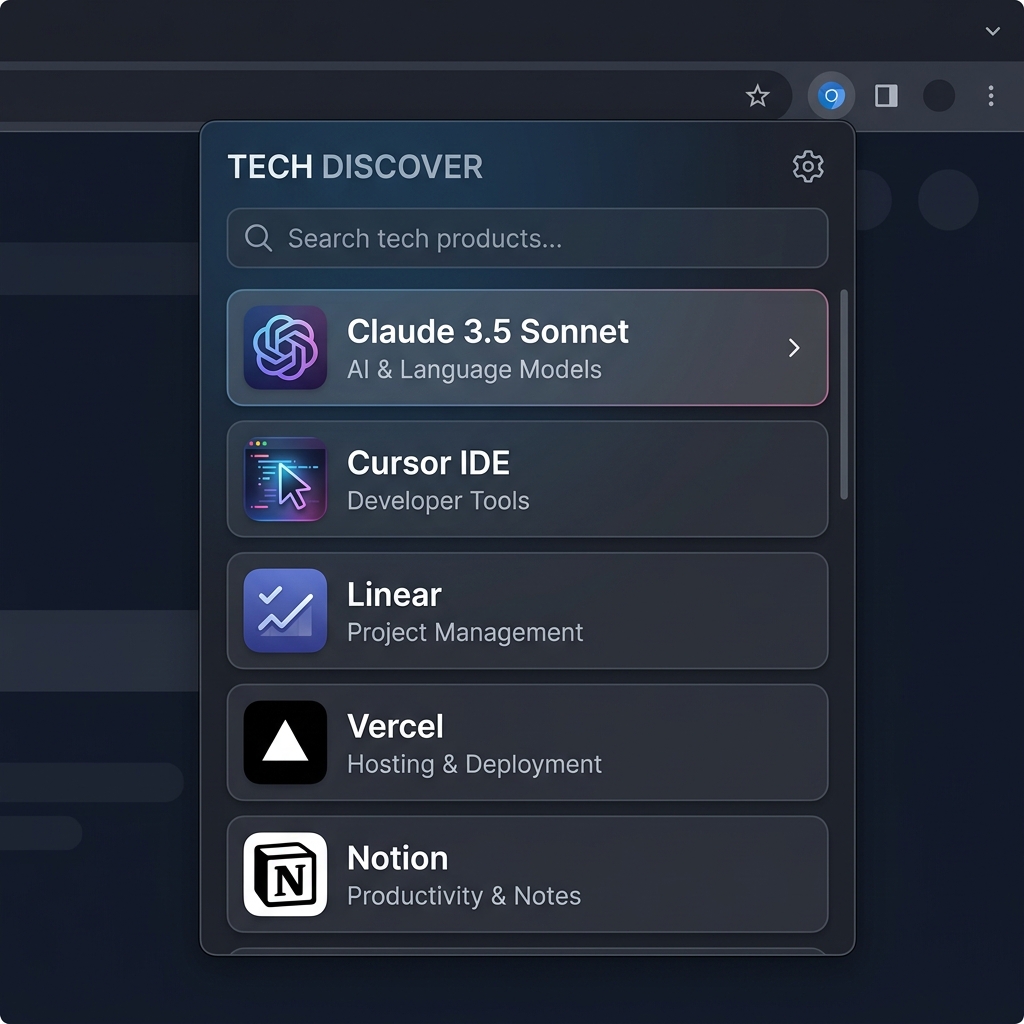Click in the search tech products field
Viewport: 1024px width, 1024px height.
(x=528, y=239)
